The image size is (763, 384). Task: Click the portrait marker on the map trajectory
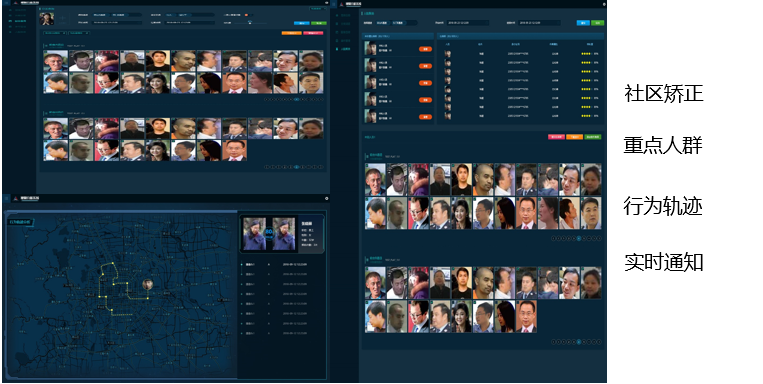(147, 284)
